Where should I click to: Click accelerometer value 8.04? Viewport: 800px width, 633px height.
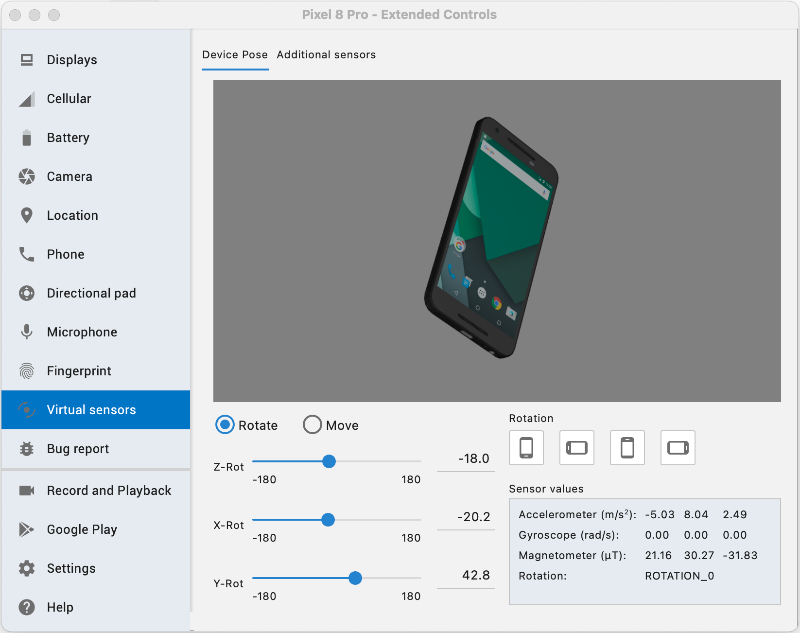point(696,514)
